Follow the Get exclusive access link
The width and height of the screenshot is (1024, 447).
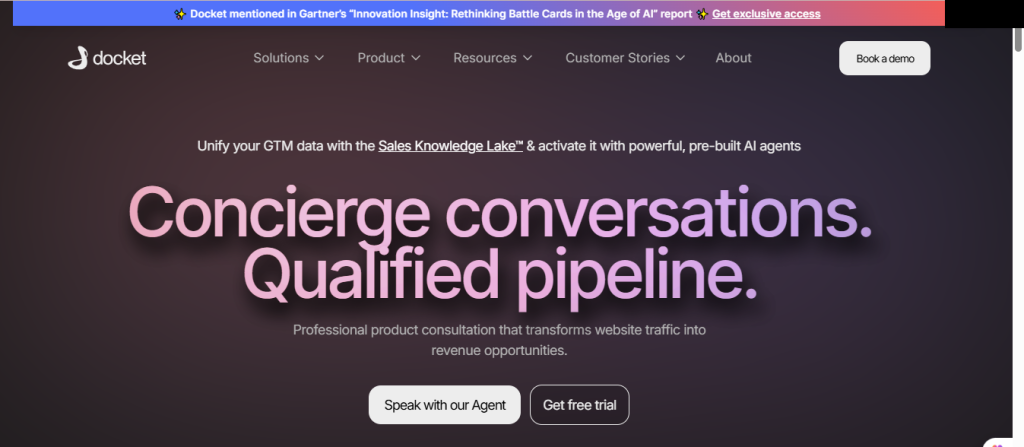tap(766, 14)
